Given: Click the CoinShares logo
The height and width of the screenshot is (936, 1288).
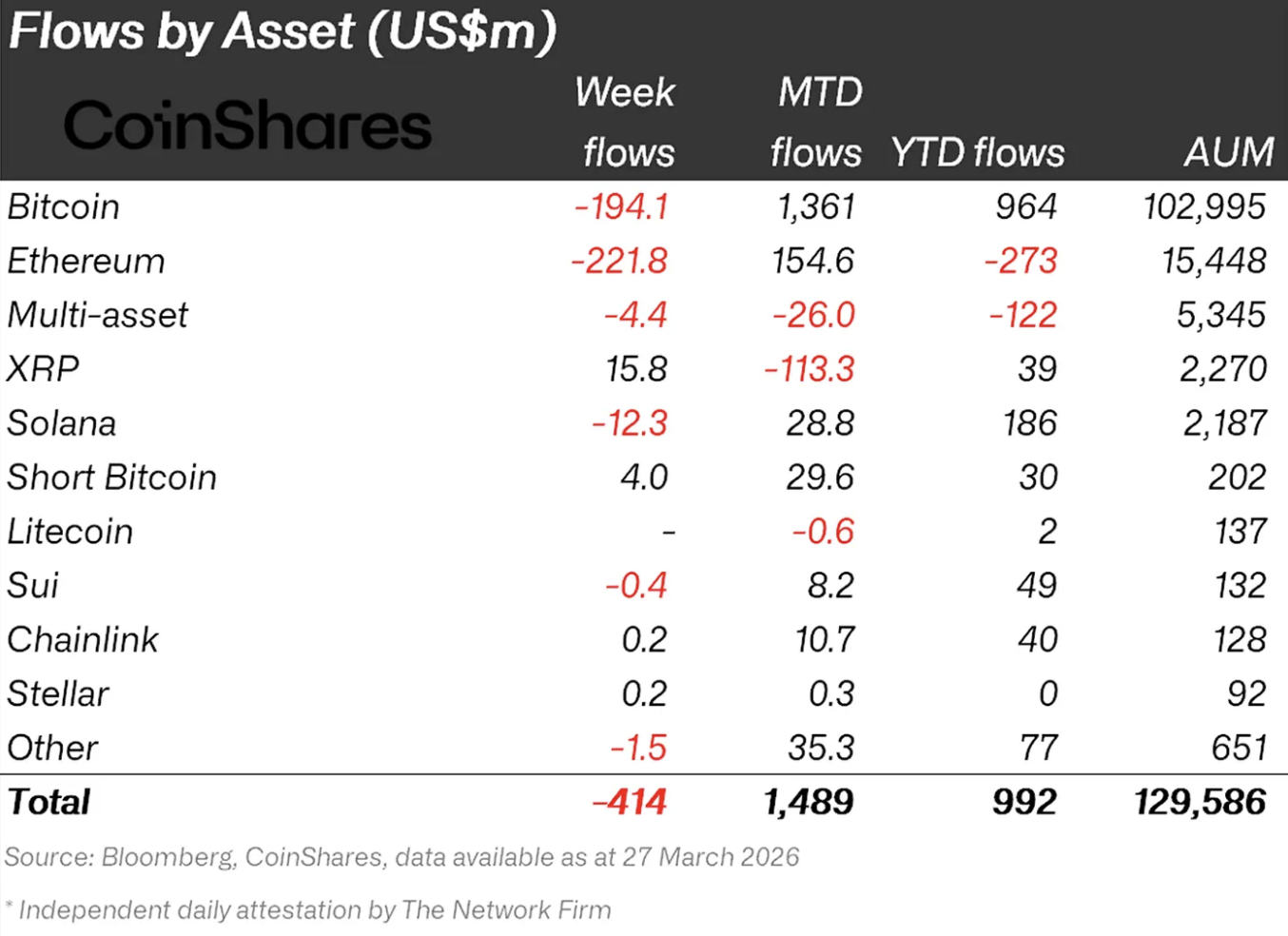Looking at the screenshot, I should coord(247,127).
